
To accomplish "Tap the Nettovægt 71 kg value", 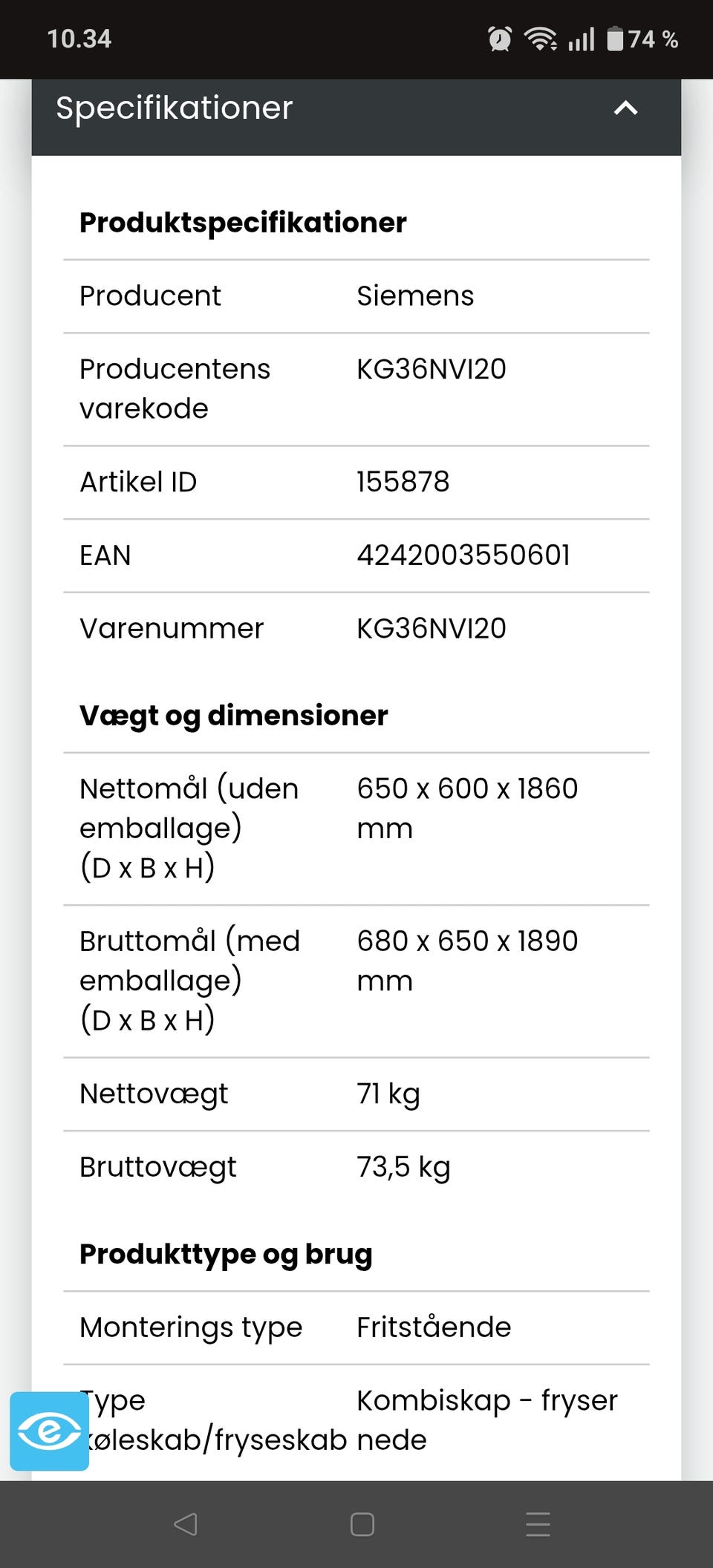I will point(388,1094).
